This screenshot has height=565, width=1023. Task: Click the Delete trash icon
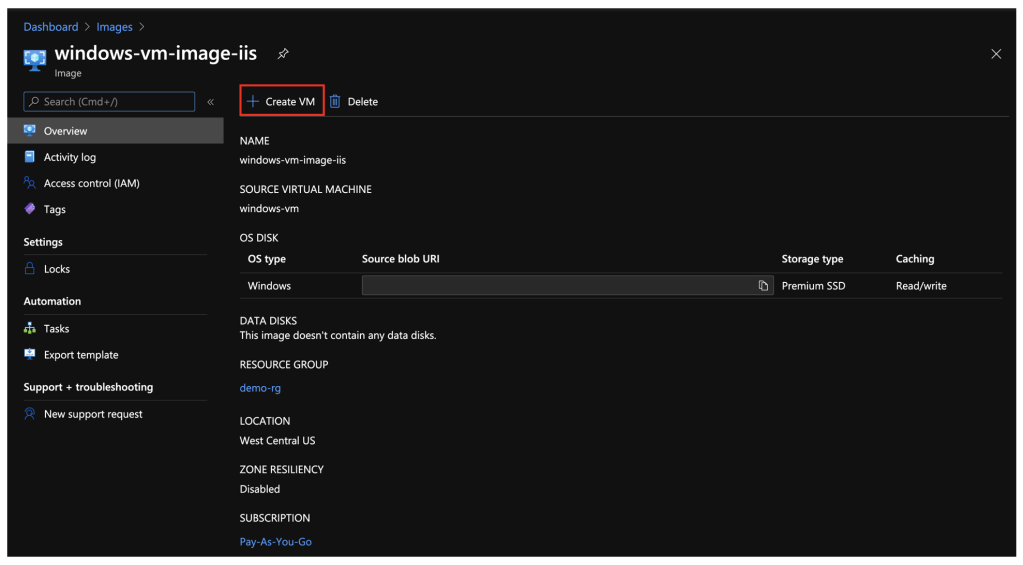(336, 102)
